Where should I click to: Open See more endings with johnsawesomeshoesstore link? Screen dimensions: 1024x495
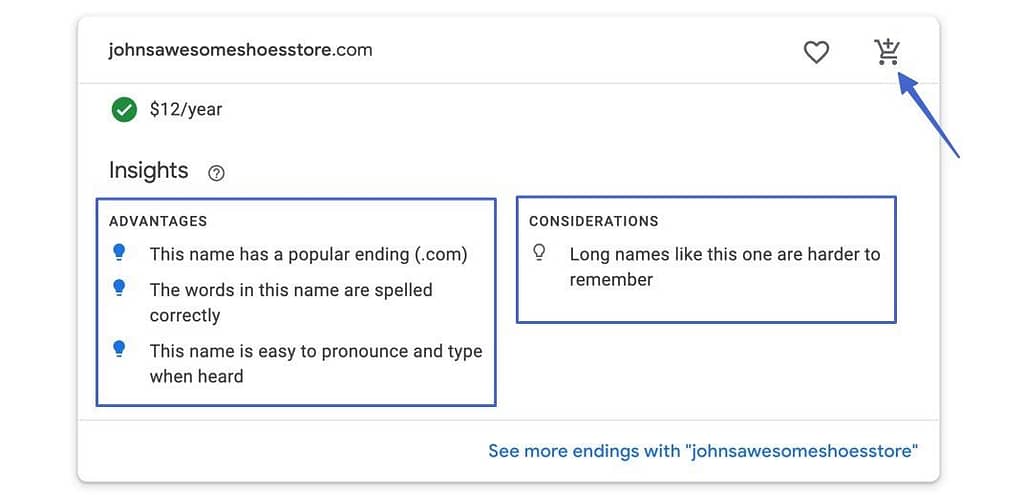coord(703,451)
